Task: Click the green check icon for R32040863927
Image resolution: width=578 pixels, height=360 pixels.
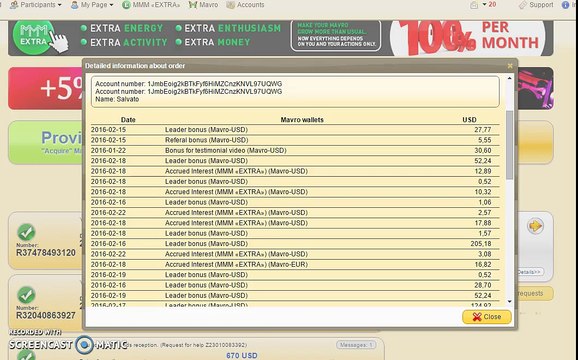Action: (26, 295)
